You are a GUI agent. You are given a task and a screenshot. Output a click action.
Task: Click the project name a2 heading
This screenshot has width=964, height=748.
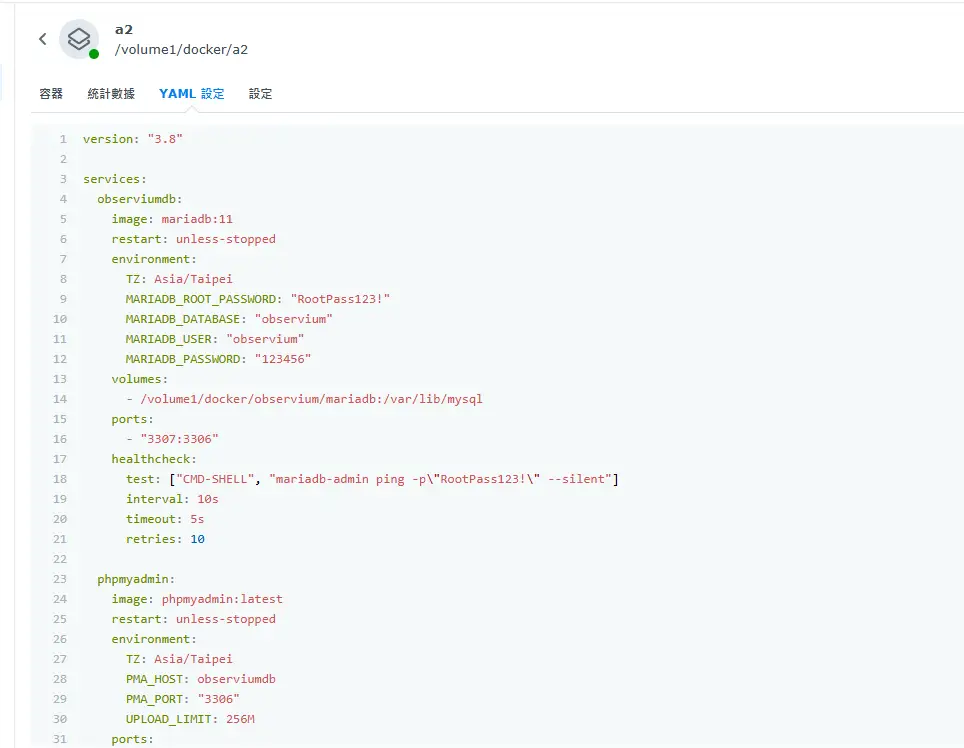tap(124, 30)
